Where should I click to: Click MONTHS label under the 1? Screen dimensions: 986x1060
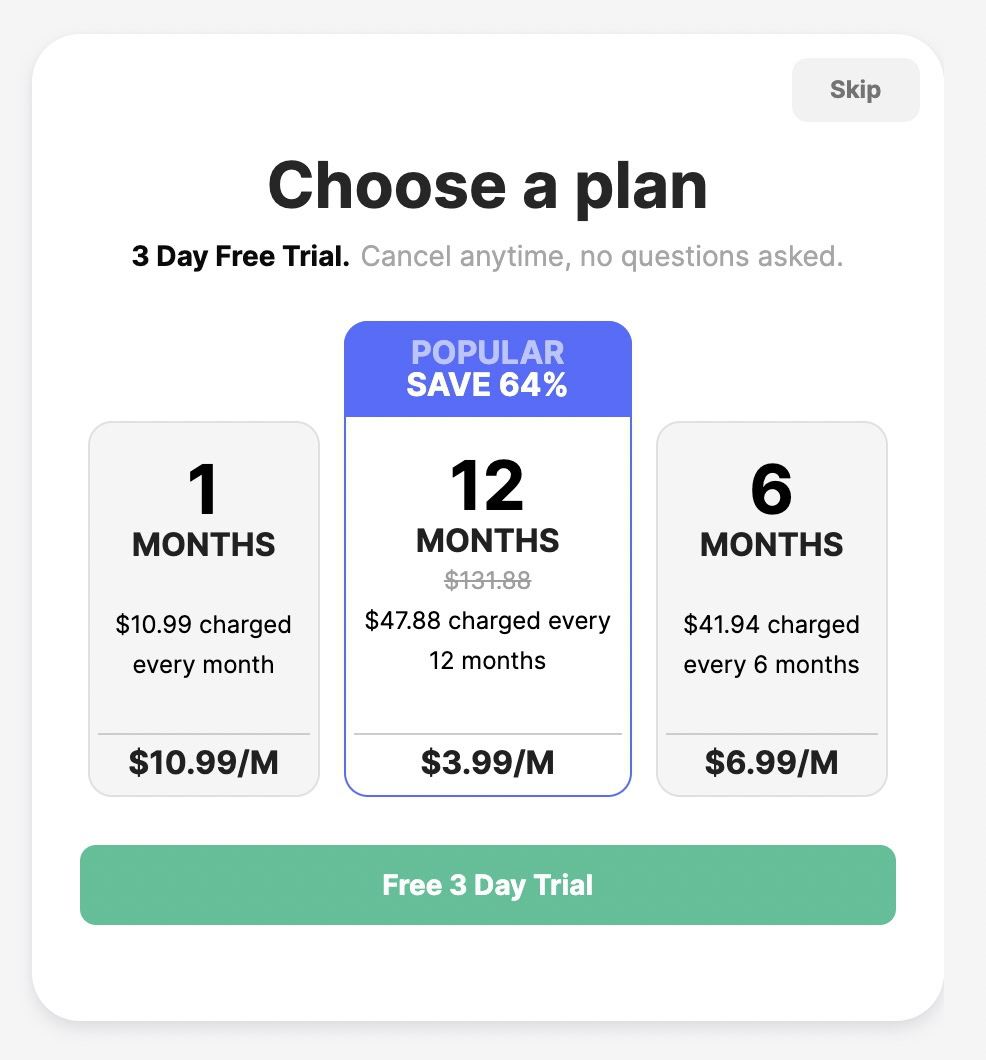click(204, 545)
